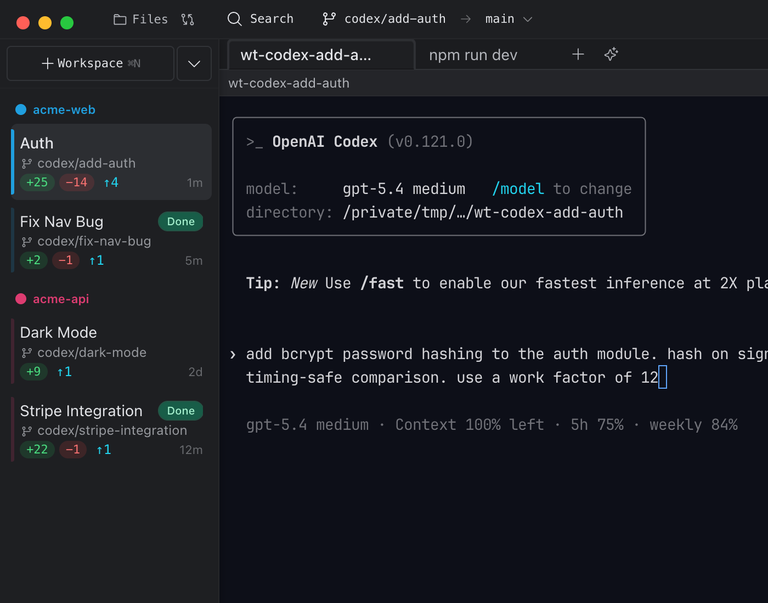Switch to the wt-codex-add-a... tab
This screenshot has width=768, height=603.
pos(321,55)
